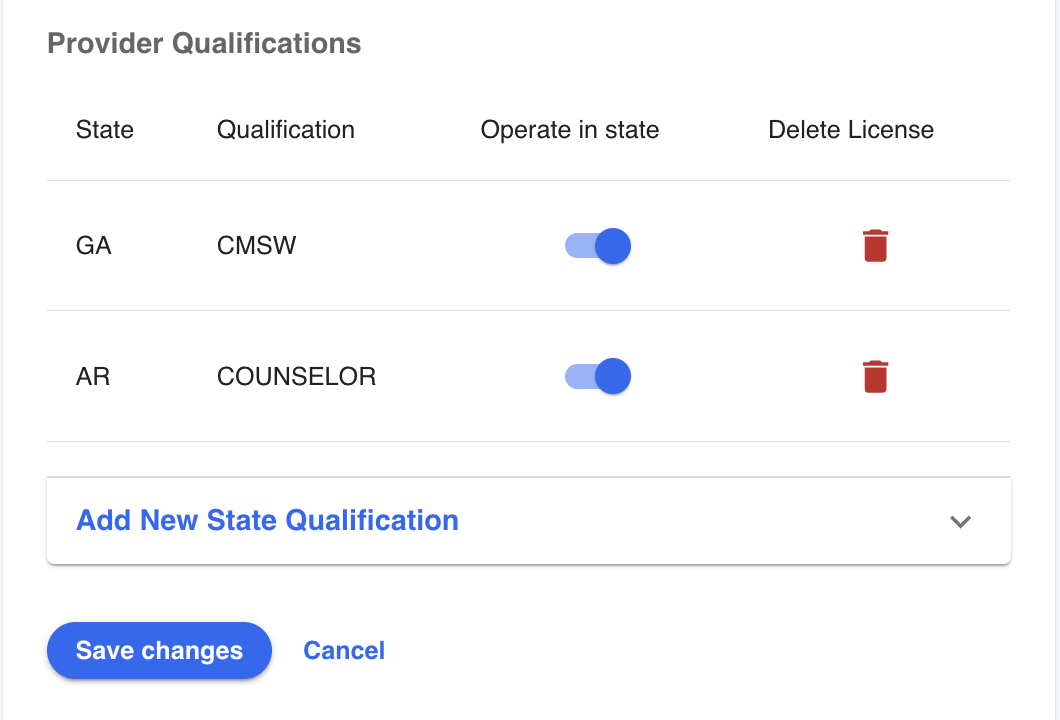Disable operating in GA state
This screenshot has width=1060, height=720.
(x=598, y=245)
